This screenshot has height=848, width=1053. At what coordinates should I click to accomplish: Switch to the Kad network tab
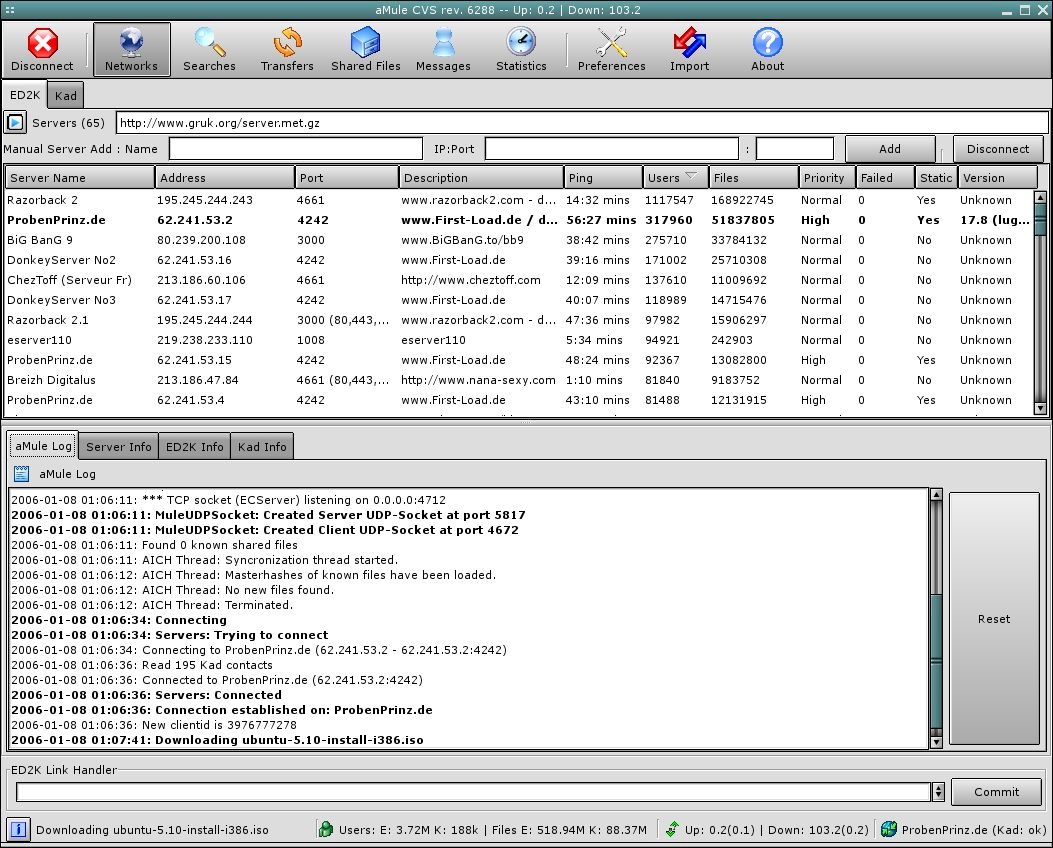pos(66,95)
